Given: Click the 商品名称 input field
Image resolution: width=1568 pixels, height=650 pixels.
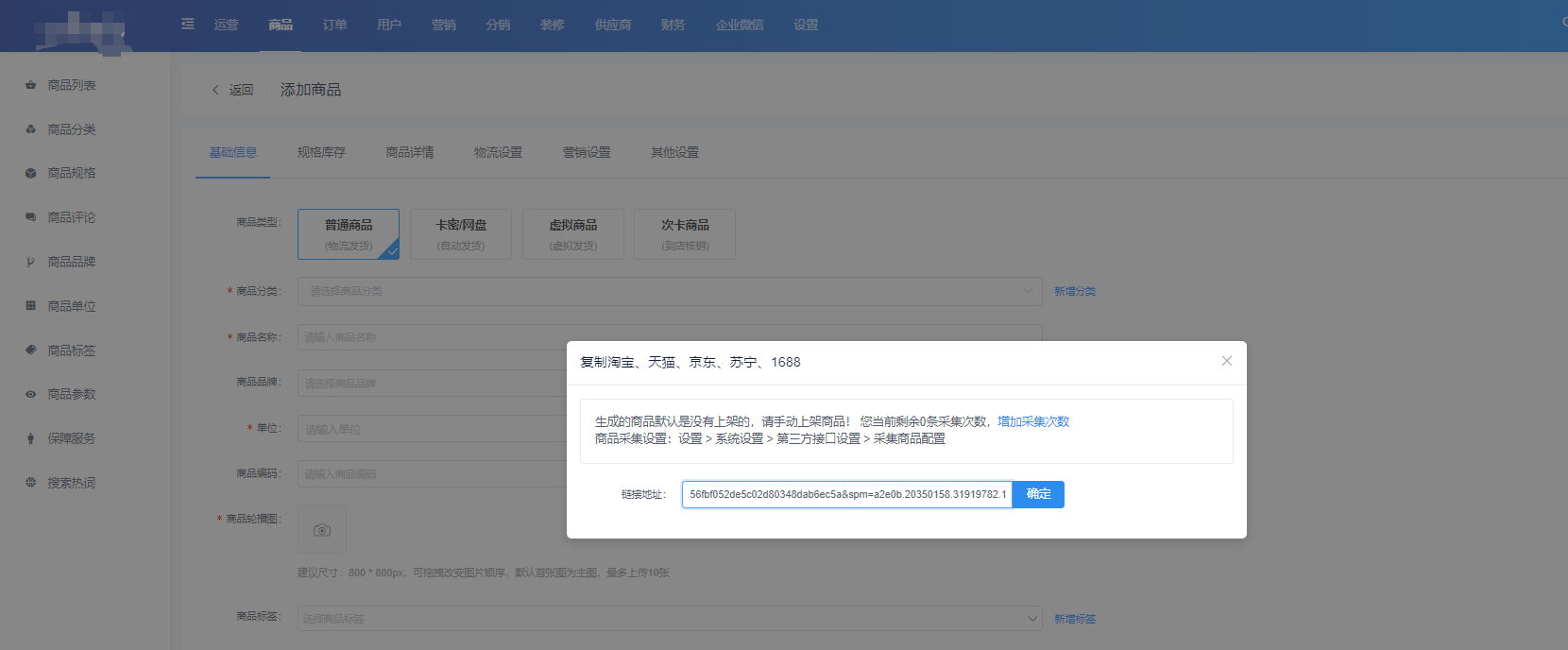Looking at the screenshot, I should (670, 337).
